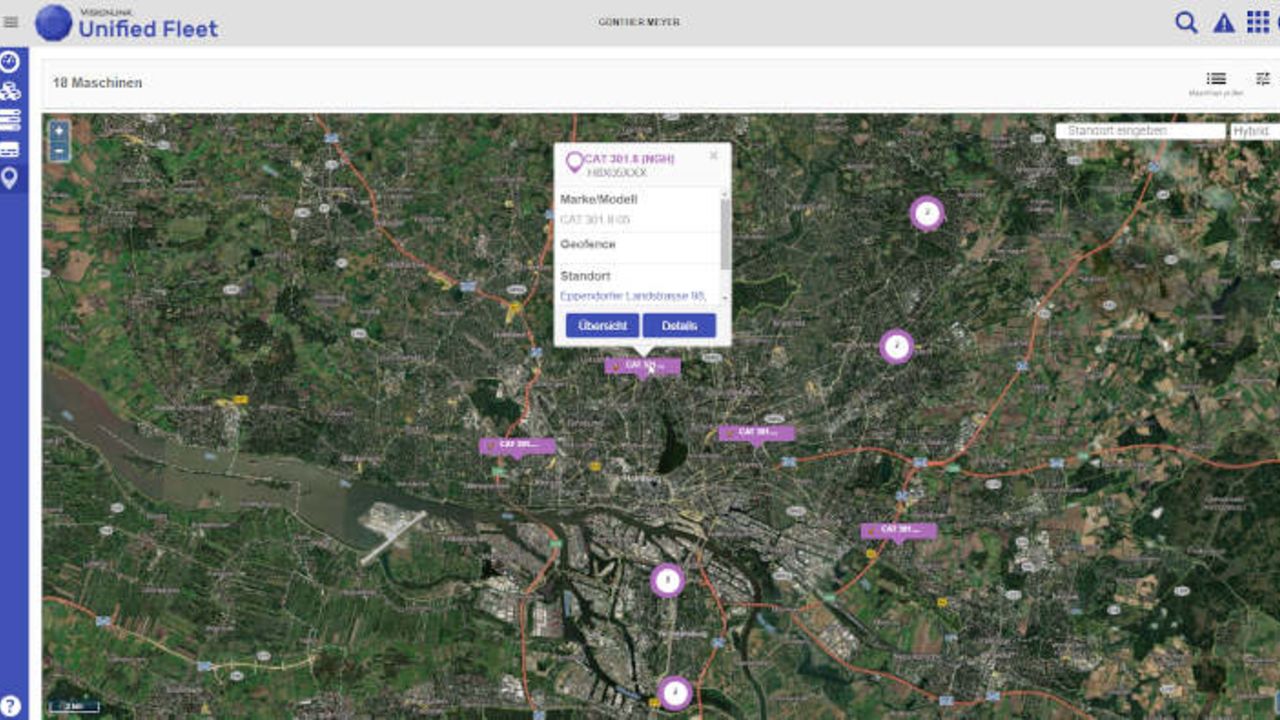
Task: Click the user name in the header
Action: point(639,22)
